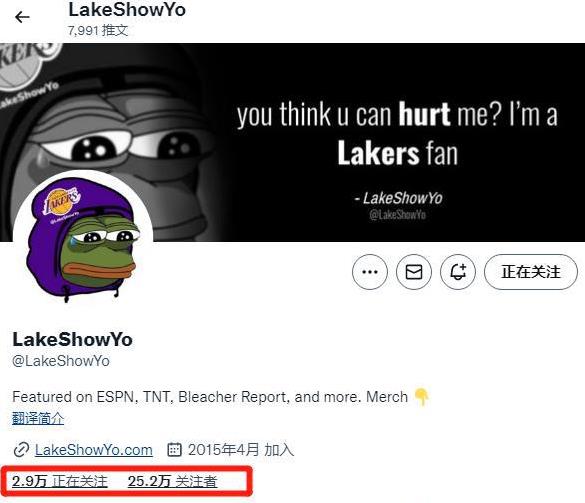Click the LakeShowYo header title
Viewport: 585px width, 503px height.
[127, 10]
